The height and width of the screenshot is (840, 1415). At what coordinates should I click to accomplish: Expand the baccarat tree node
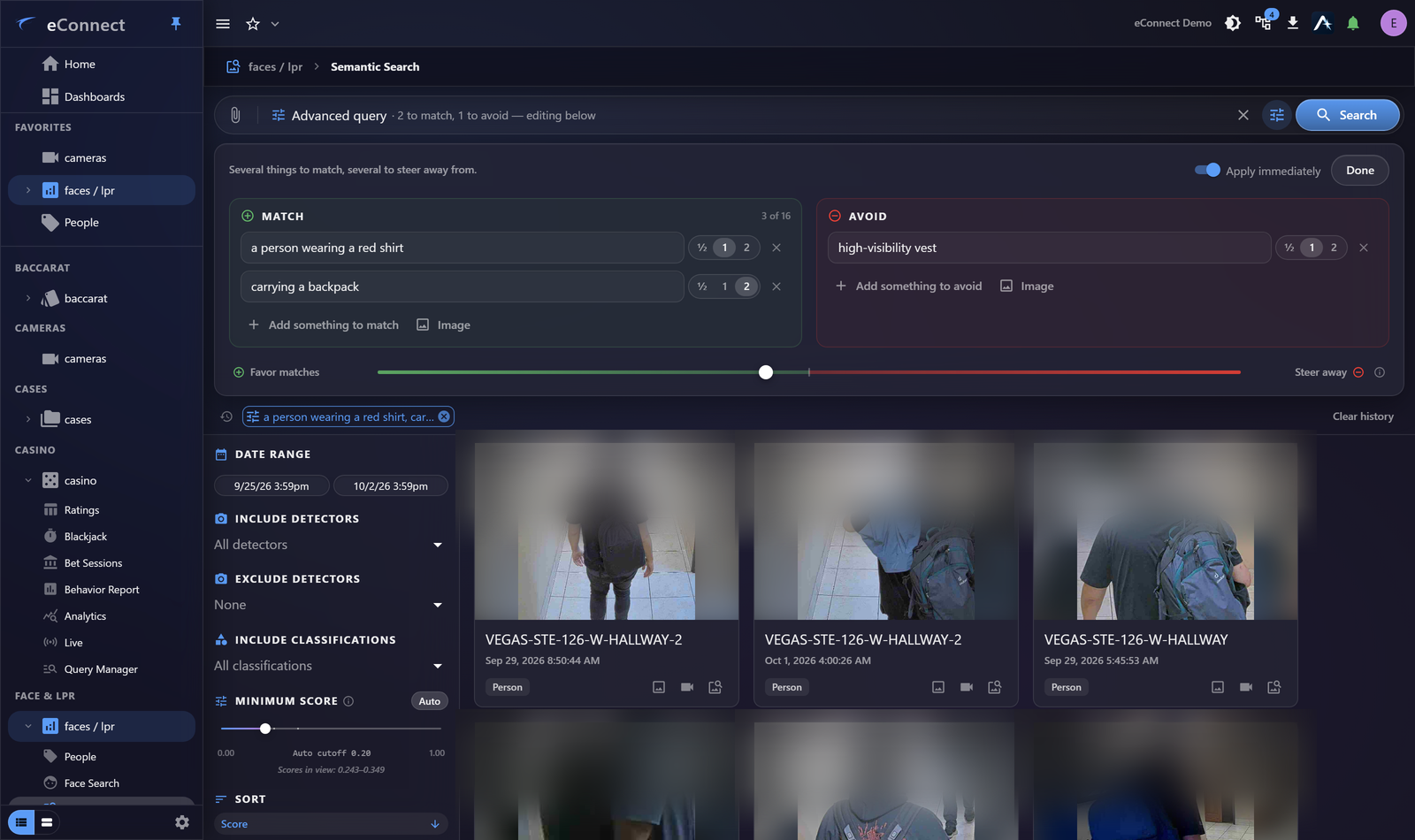[x=28, y=298]
